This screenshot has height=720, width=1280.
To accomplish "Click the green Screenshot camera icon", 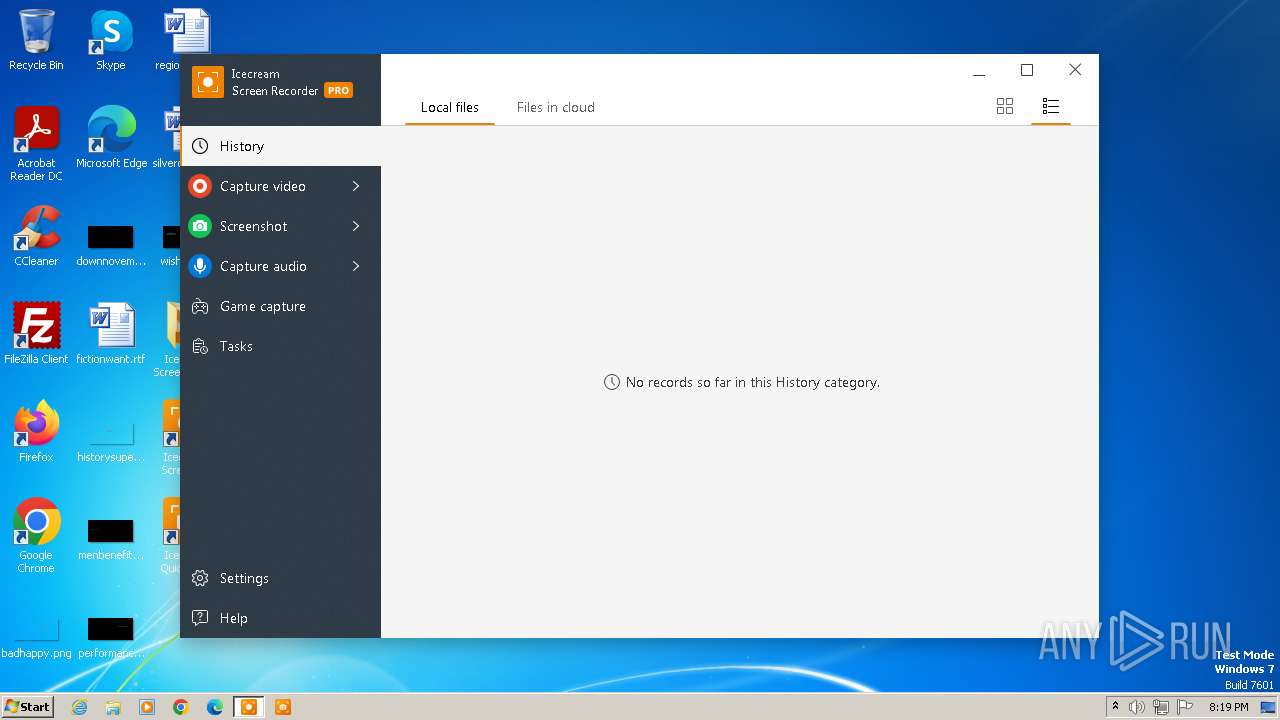I will pyautogui.click(x=200, y=226).
